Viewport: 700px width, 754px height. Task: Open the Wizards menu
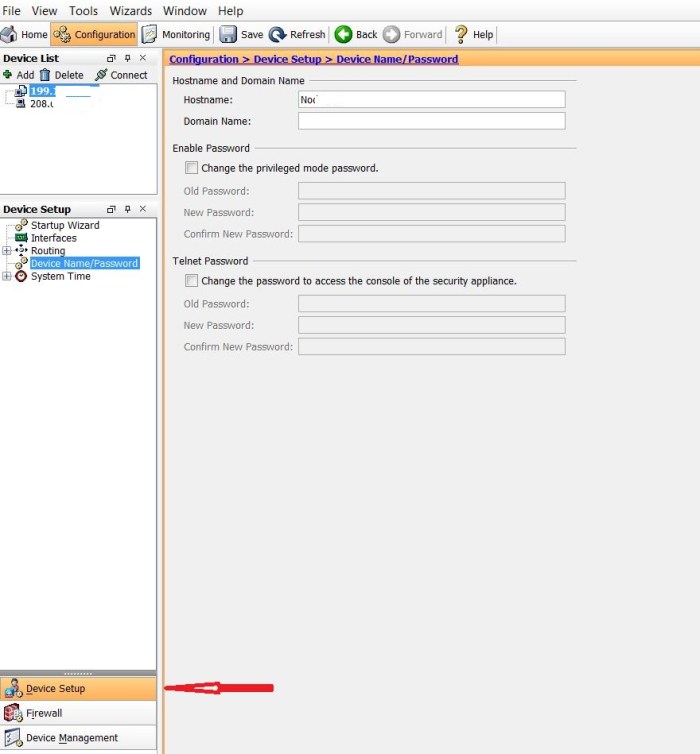click(131, 11)
